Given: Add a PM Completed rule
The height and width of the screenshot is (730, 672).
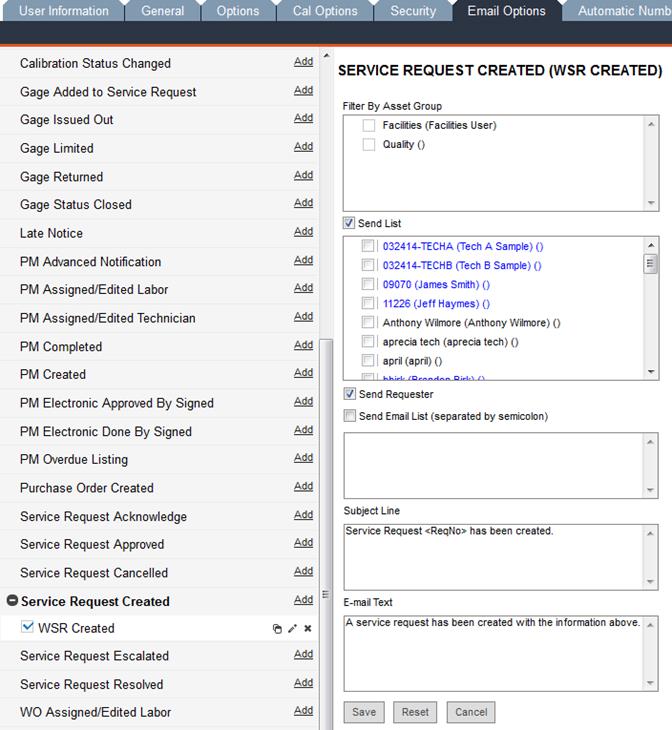Looking at the screenshot, I should (304, 345).
